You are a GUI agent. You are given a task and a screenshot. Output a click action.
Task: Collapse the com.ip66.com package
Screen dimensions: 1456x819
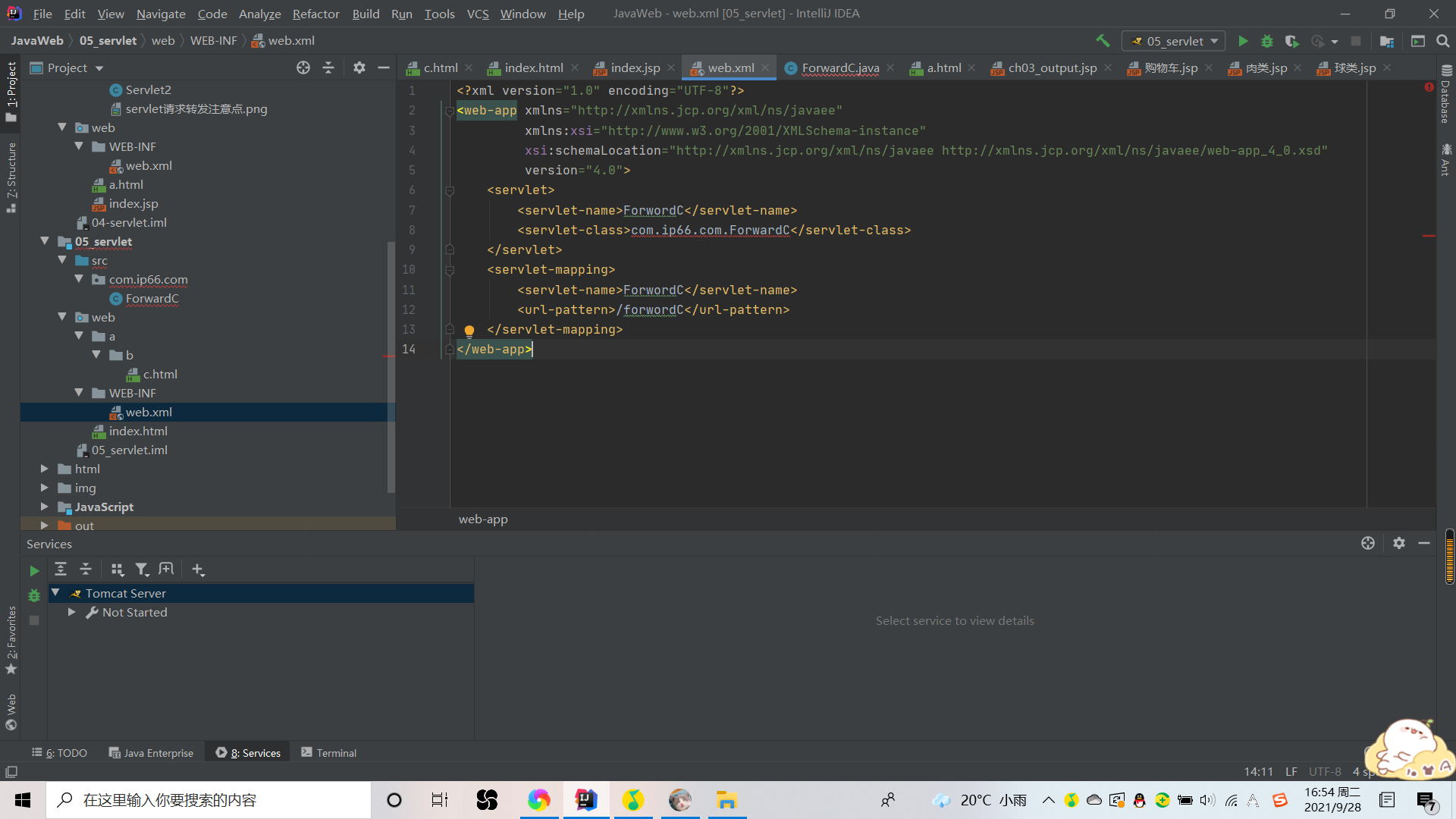coord(79,279)
